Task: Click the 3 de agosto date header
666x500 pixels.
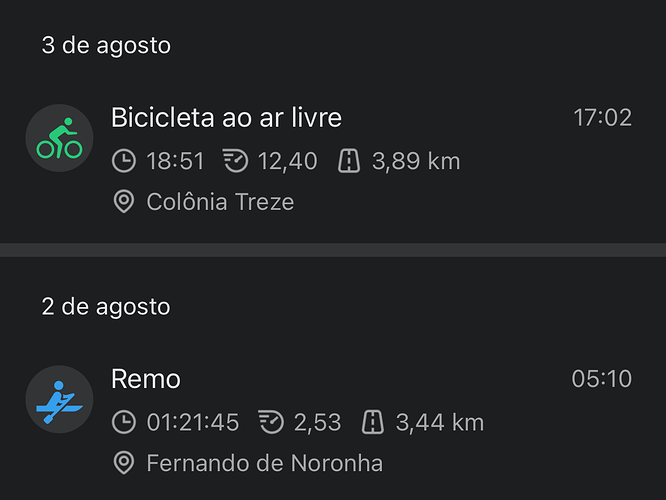Action: click(106, 45)
